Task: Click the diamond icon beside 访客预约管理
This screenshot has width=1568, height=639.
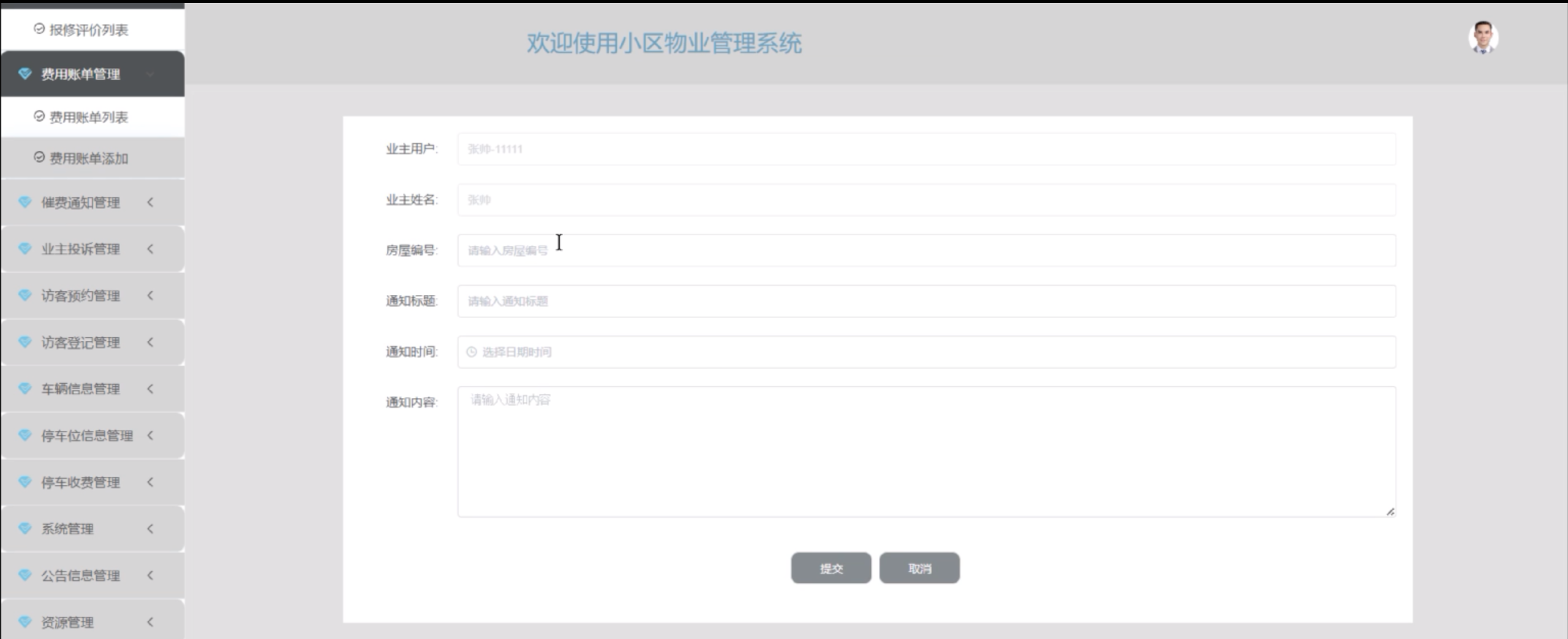Action: [x=24, y=295]
